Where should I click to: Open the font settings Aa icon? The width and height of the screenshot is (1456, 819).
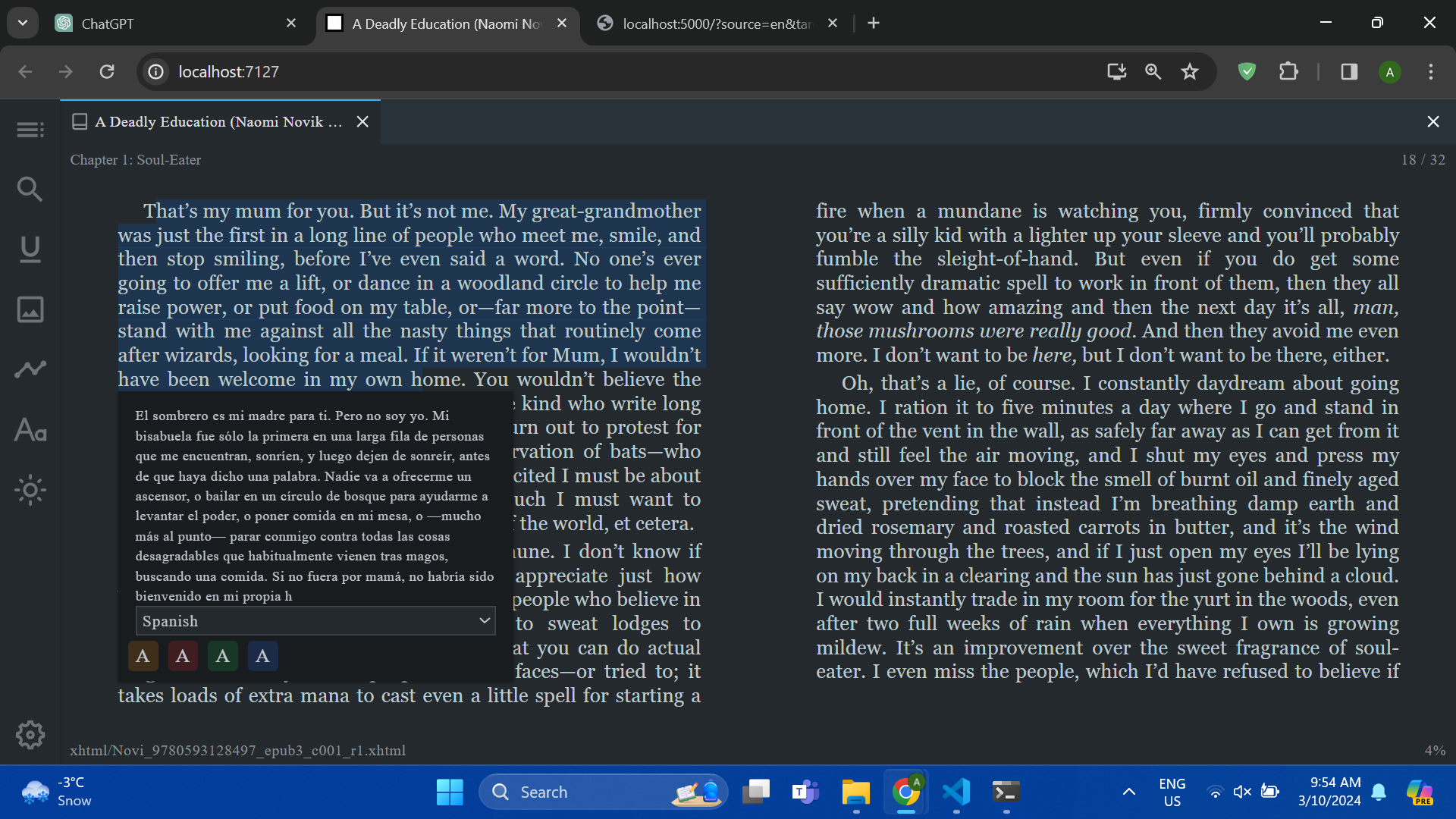pos(30,430)
